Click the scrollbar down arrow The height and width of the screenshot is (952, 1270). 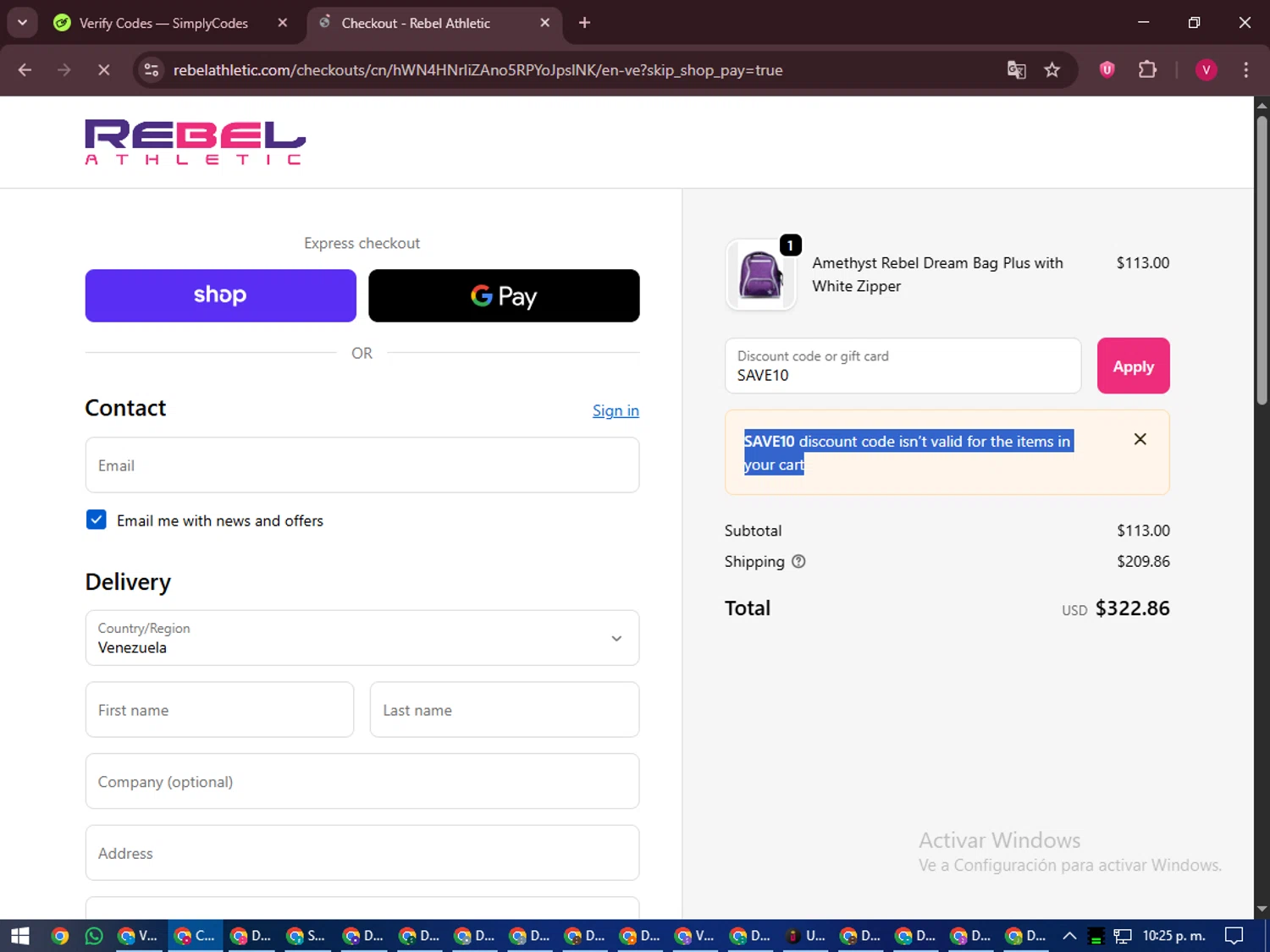[x=1262, y=909]
